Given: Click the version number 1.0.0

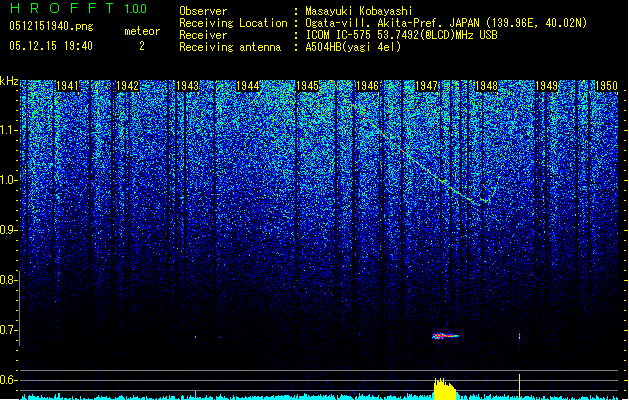Looking at the screenshot, I should click(x=136, y=8).
